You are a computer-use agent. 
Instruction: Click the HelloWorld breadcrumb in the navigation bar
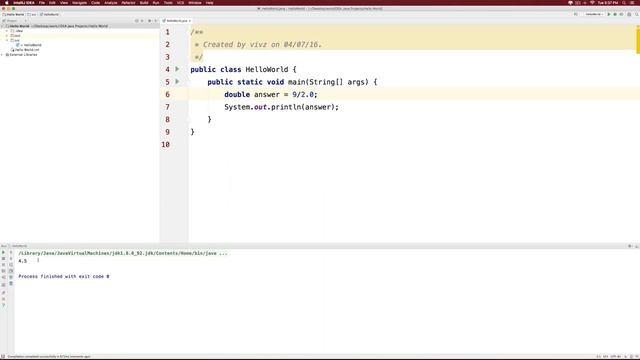49,14
